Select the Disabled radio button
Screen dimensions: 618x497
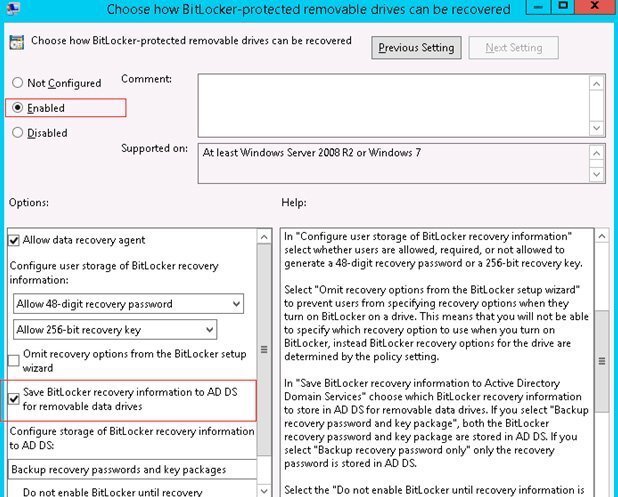[x=17, y=132]
